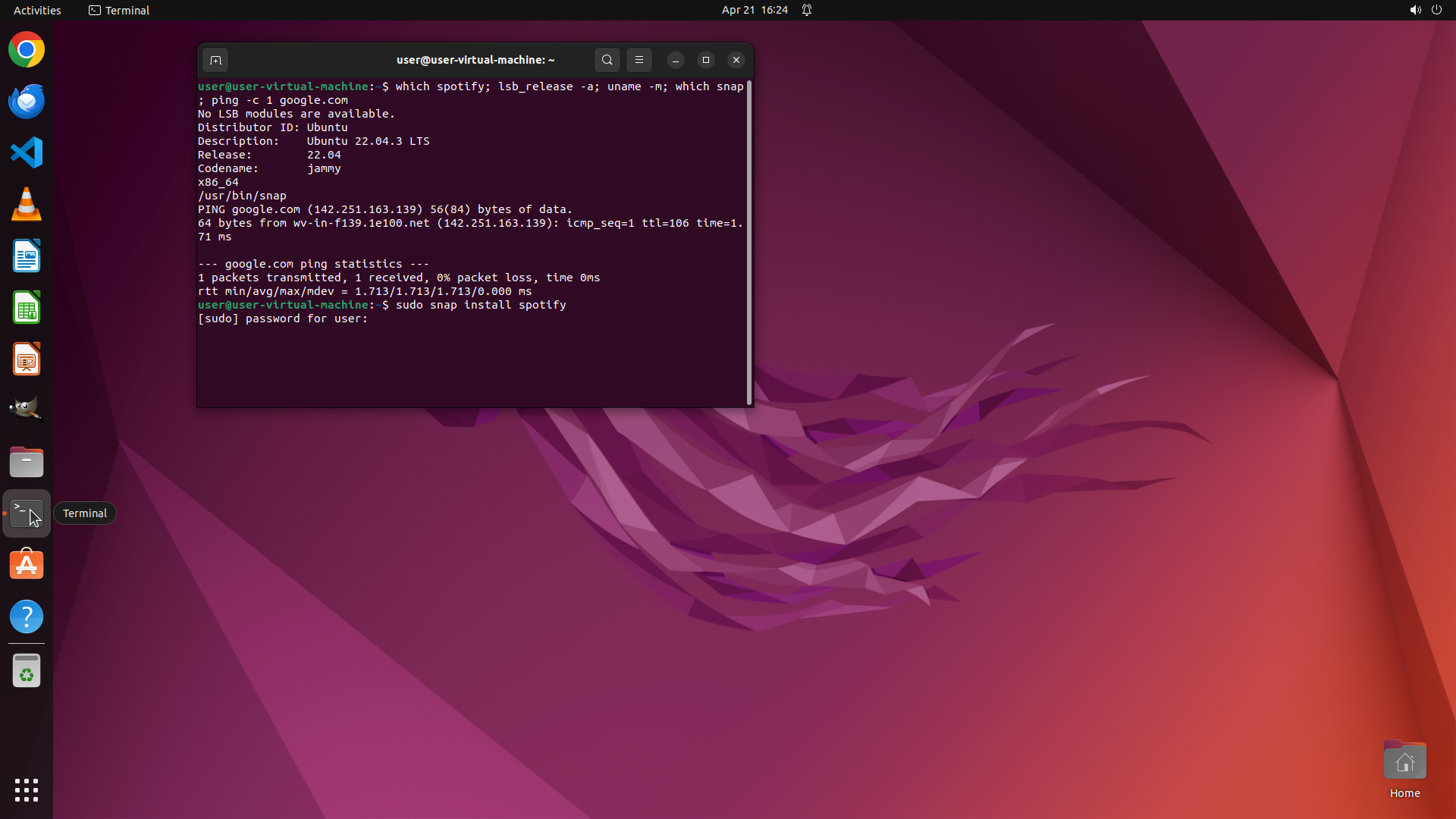Launch LibreOffice Calc spreadsheet
Image resolution: width=1456 pixels, height=819 pixels.
27,308
